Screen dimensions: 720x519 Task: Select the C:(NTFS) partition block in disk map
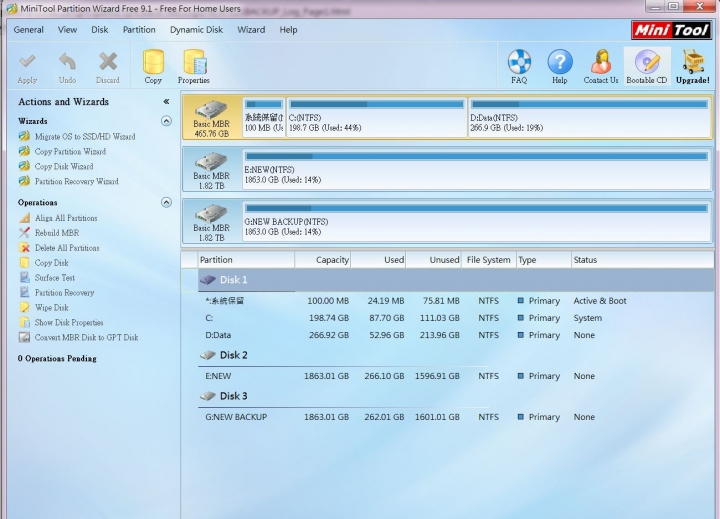pos(377,118)
